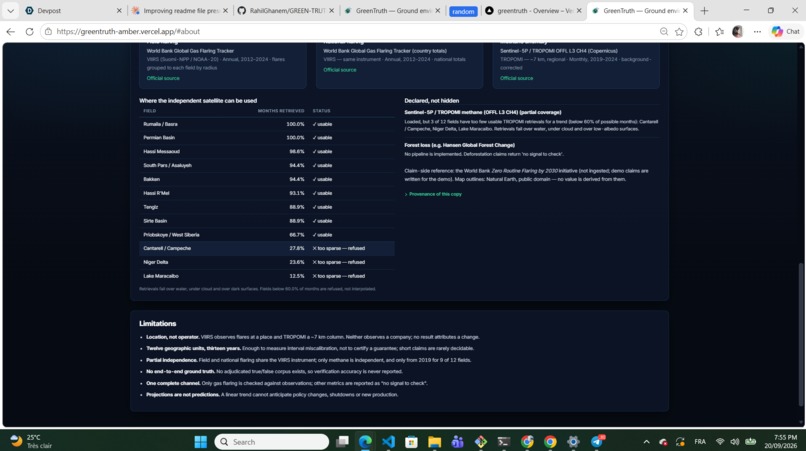
Task: Select the Tengiz field row
Action: coord(267,207)
